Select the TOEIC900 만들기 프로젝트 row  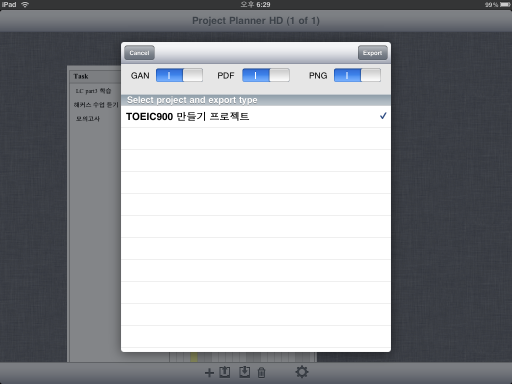pos(256,117)
